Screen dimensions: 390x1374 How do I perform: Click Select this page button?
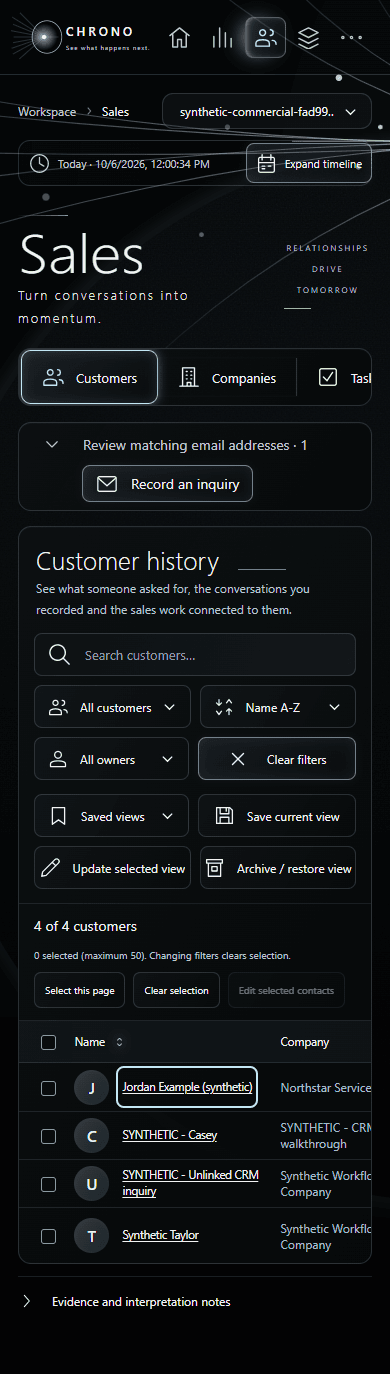coord(80,990)
